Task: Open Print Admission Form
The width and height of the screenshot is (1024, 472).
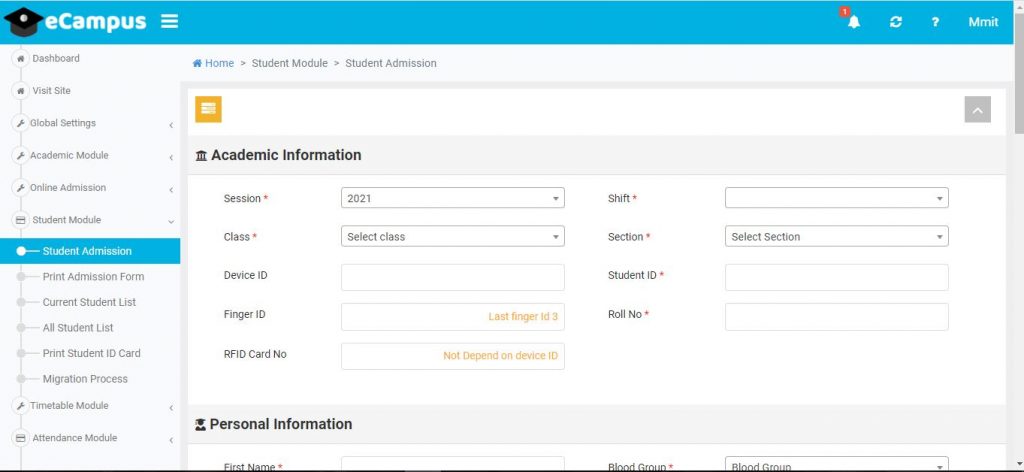Action: (93, 277)
